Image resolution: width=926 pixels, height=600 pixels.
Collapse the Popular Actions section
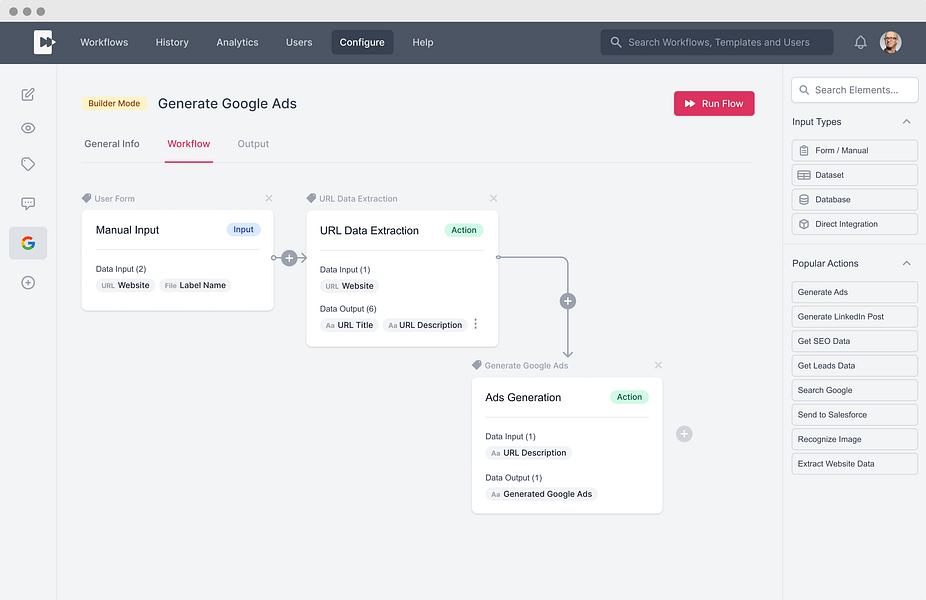click(907, 263)
